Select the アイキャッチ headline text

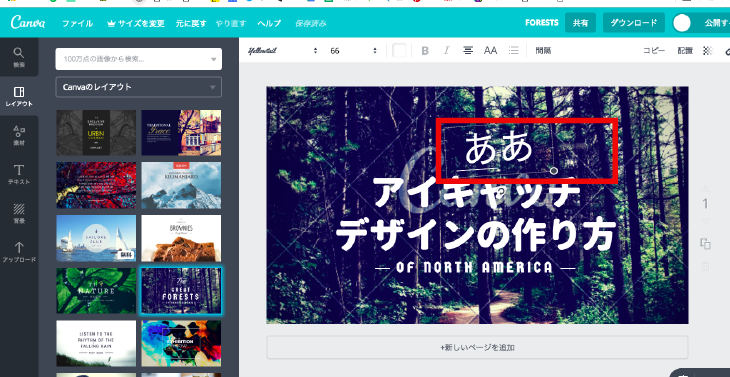click(x=477, y=193)
